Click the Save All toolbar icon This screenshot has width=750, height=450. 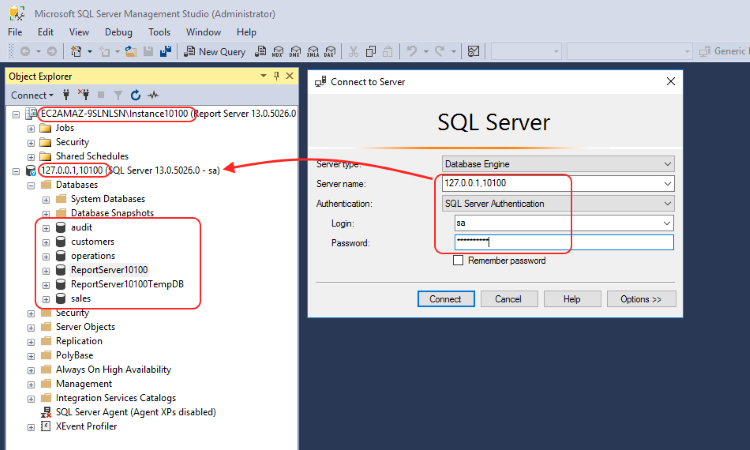(x=165, y=51)
